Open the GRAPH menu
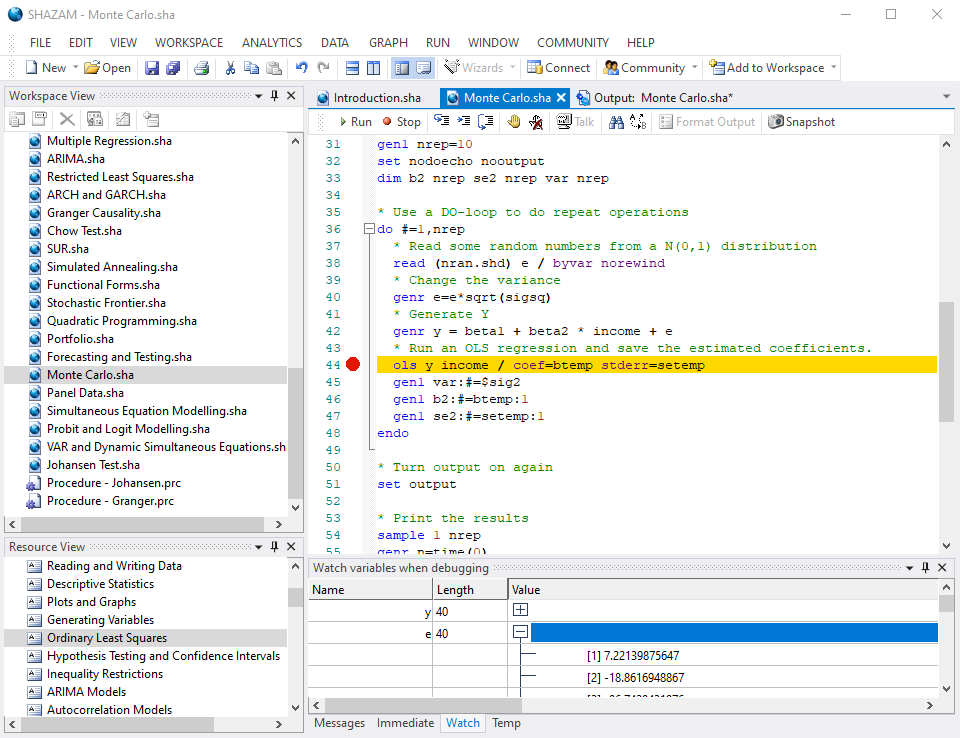 (388, 43)
